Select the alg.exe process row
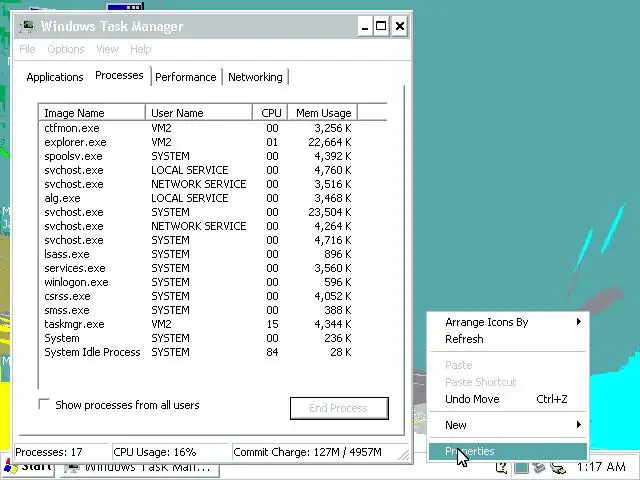Screen dimensions: 640x480 coord(198,198)
